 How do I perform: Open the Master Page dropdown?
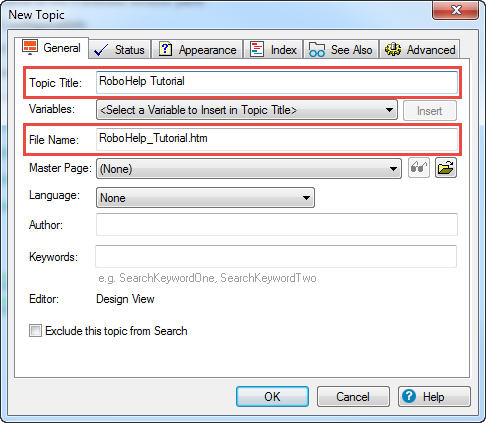[249, 169]
